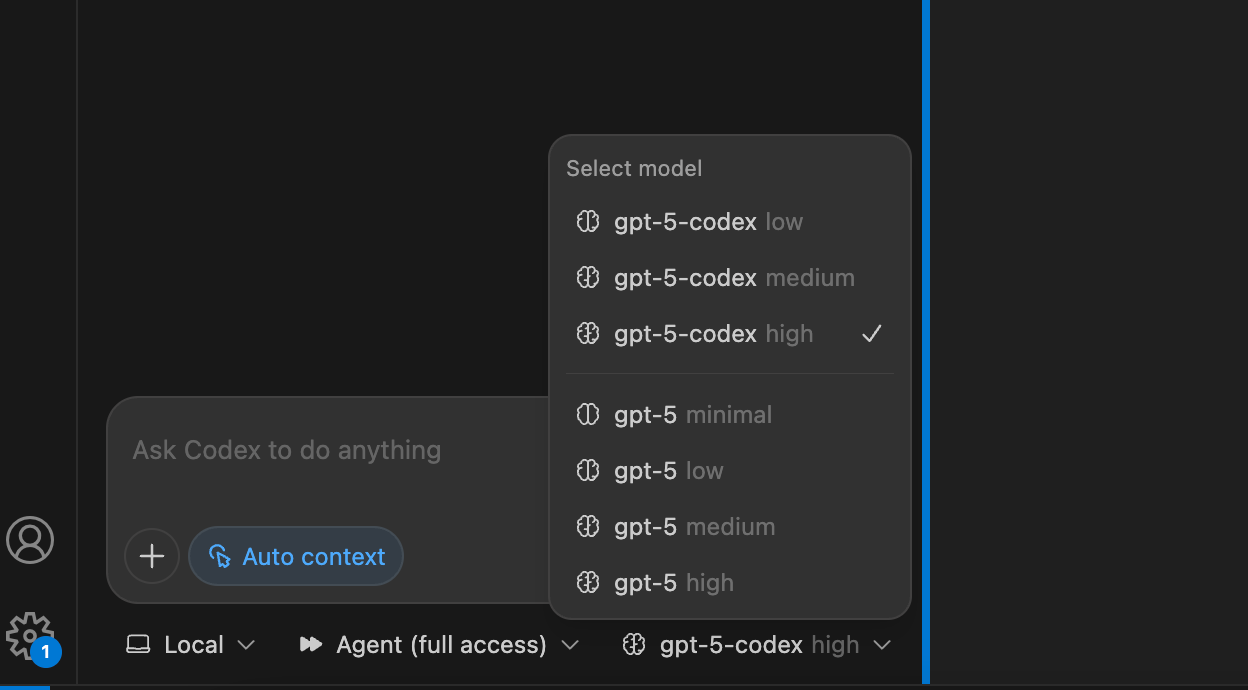Click the plus attach button
This screenshot has height=690, width=1248.
click(x=152, y=556)
